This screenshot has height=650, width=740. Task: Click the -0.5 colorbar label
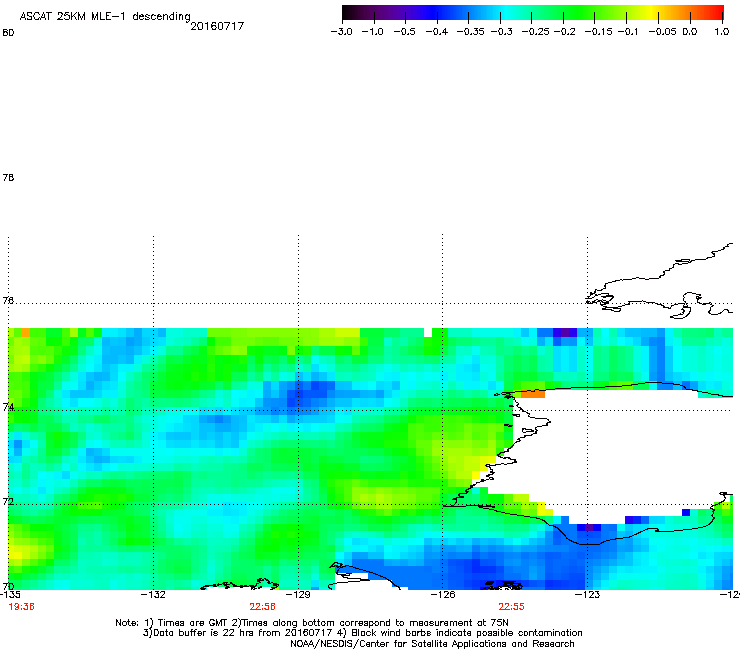(x=404, y=32)
